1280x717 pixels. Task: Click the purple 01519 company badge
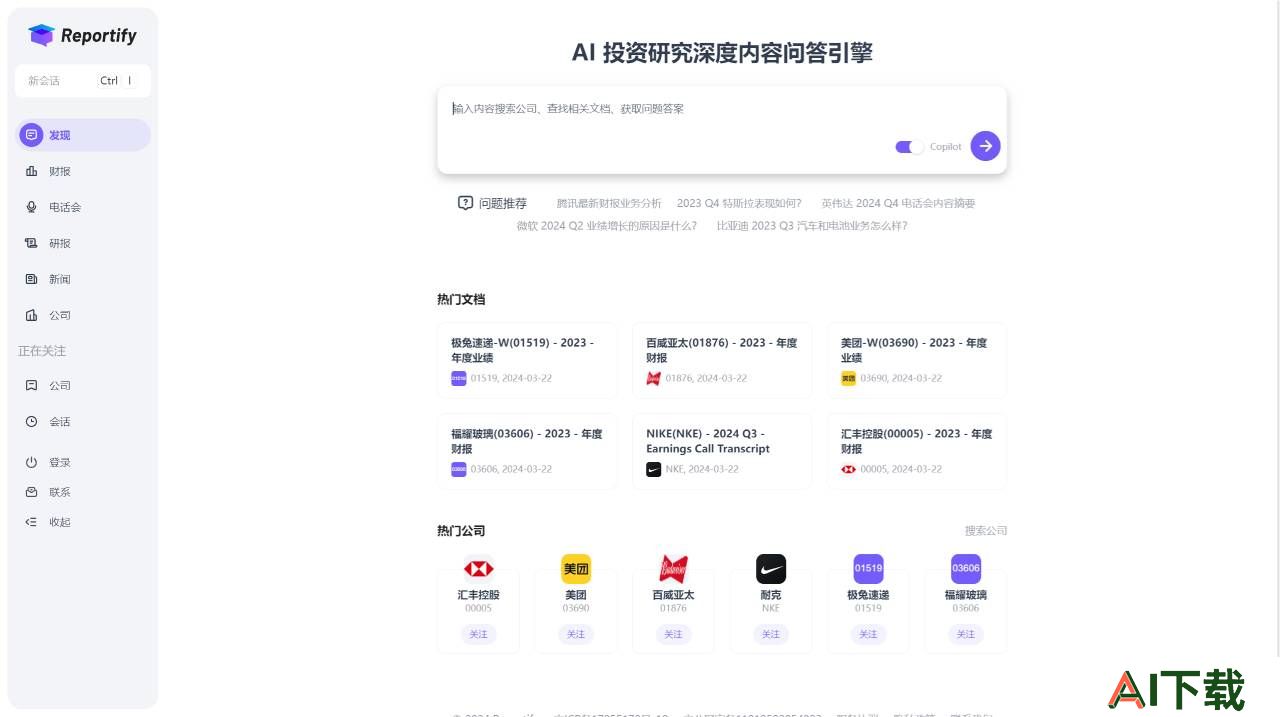(868, 569)
